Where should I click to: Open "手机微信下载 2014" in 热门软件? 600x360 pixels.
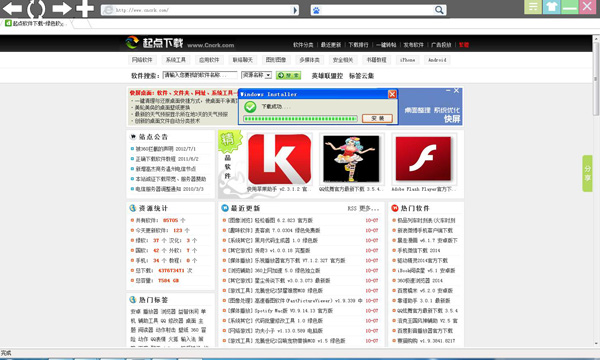(x=419, y=251)
